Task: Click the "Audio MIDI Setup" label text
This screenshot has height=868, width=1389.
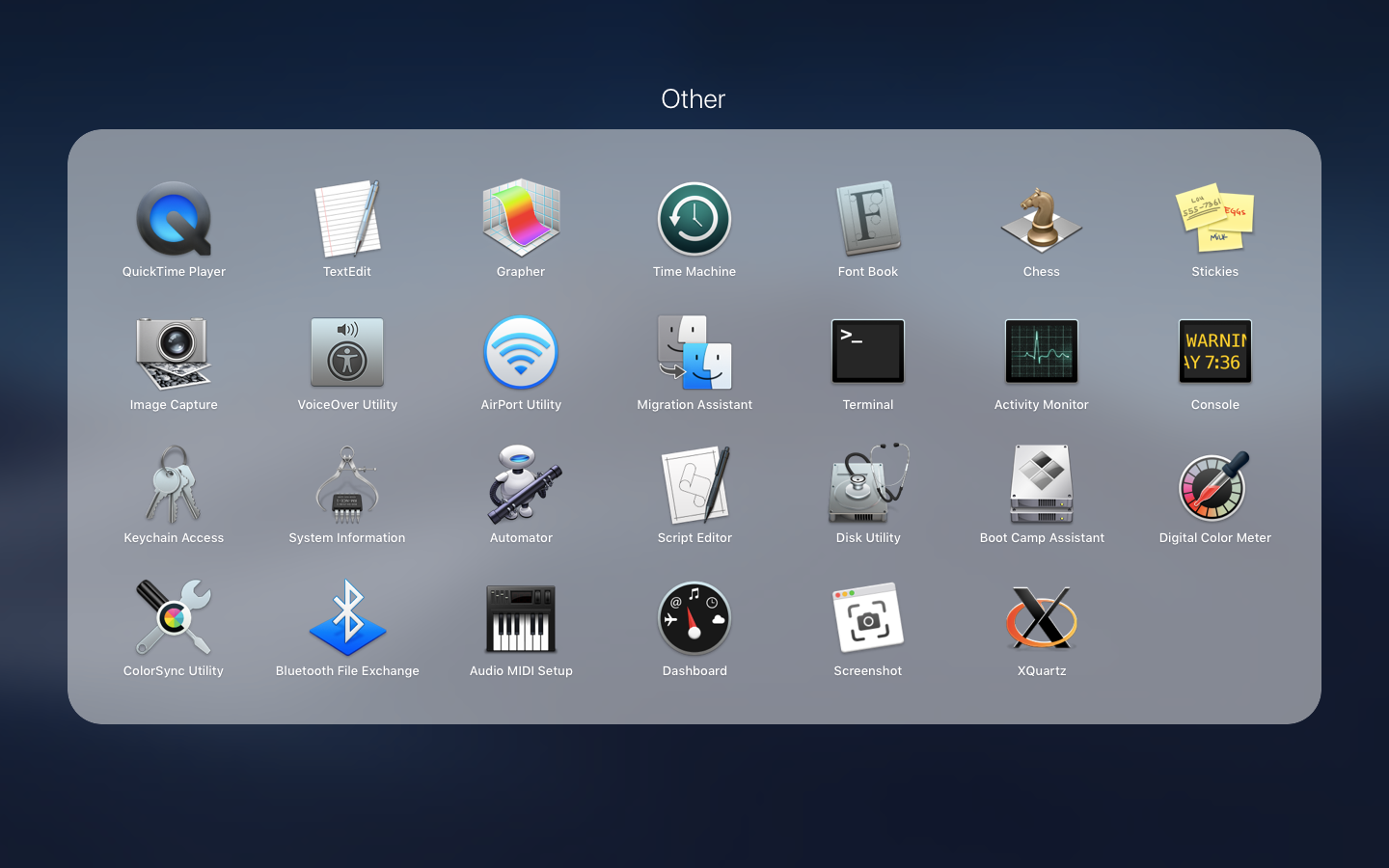Action: coord(521,671)
